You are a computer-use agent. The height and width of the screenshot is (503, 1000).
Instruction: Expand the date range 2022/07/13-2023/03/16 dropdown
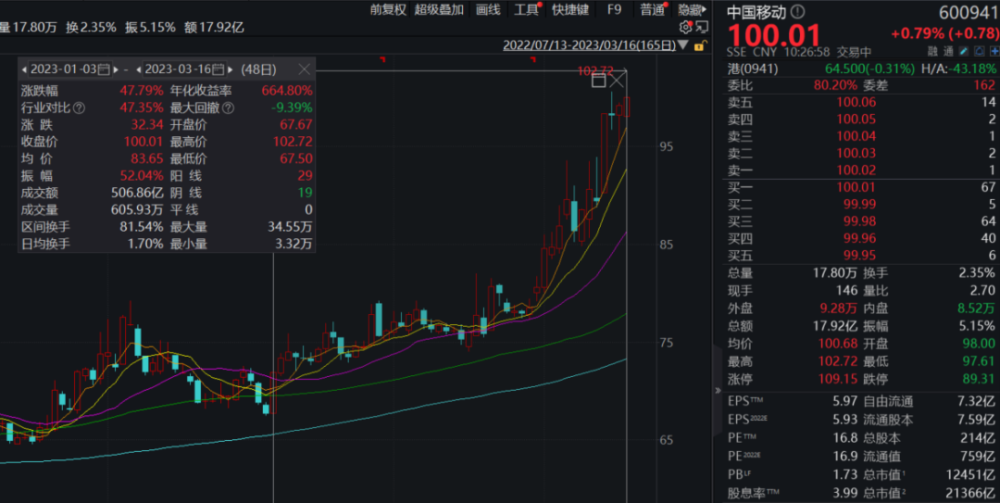click(x=684, y=45)
